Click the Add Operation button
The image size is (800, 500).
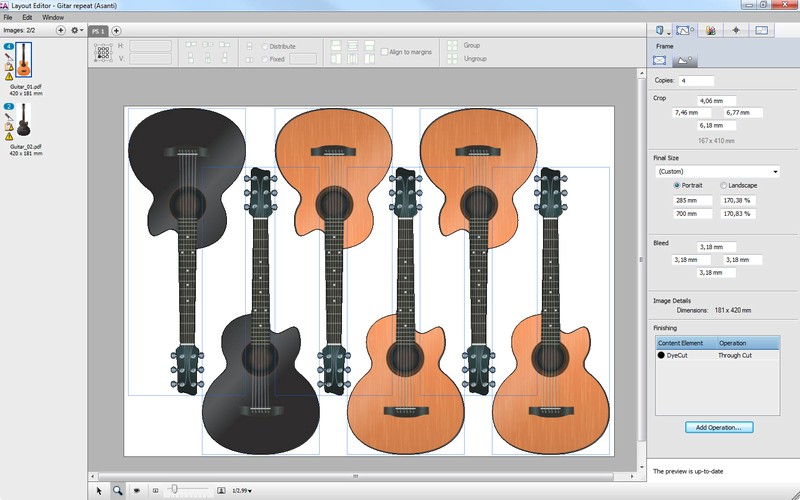719,428
